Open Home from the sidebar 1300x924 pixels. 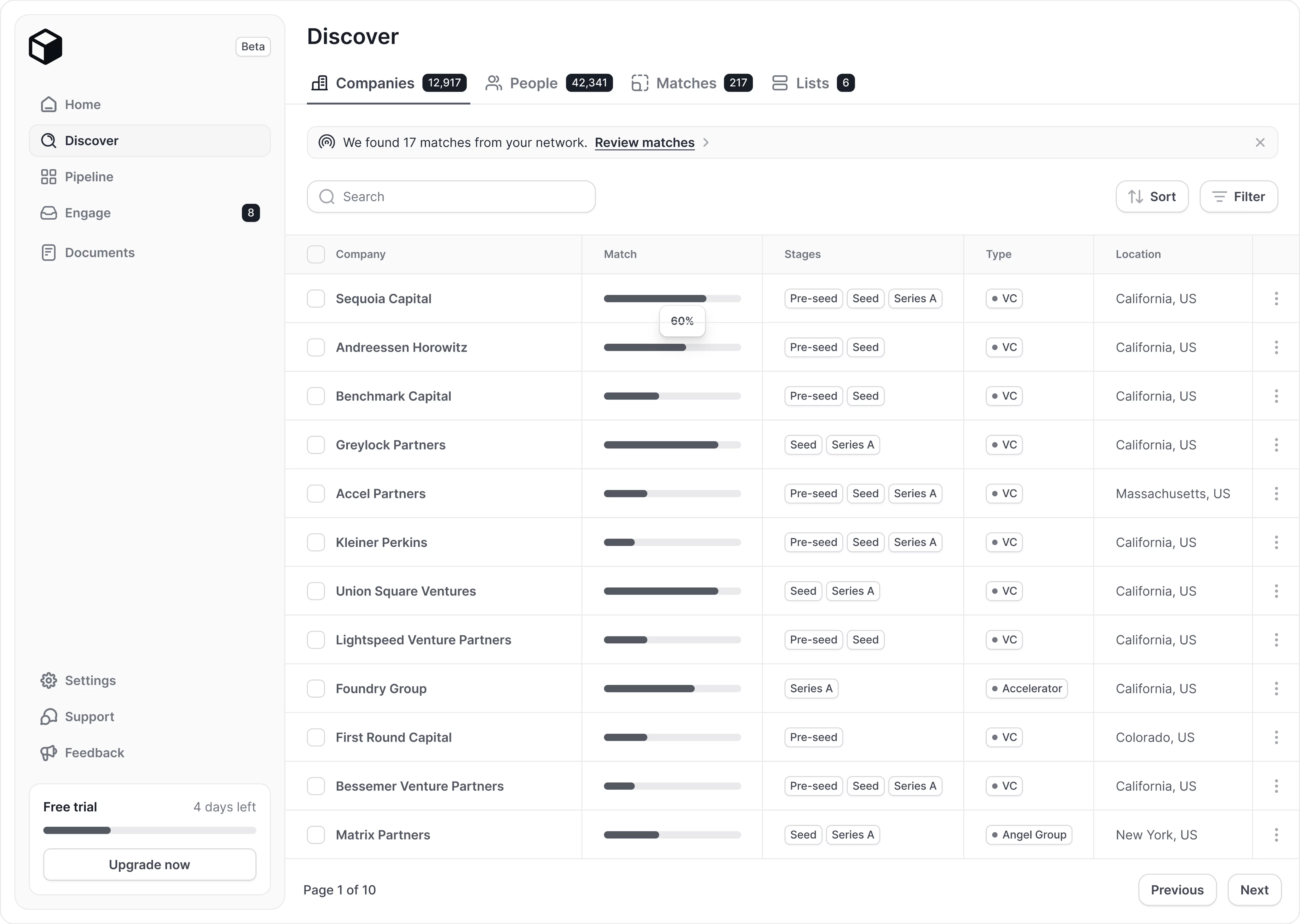(83, 105)
